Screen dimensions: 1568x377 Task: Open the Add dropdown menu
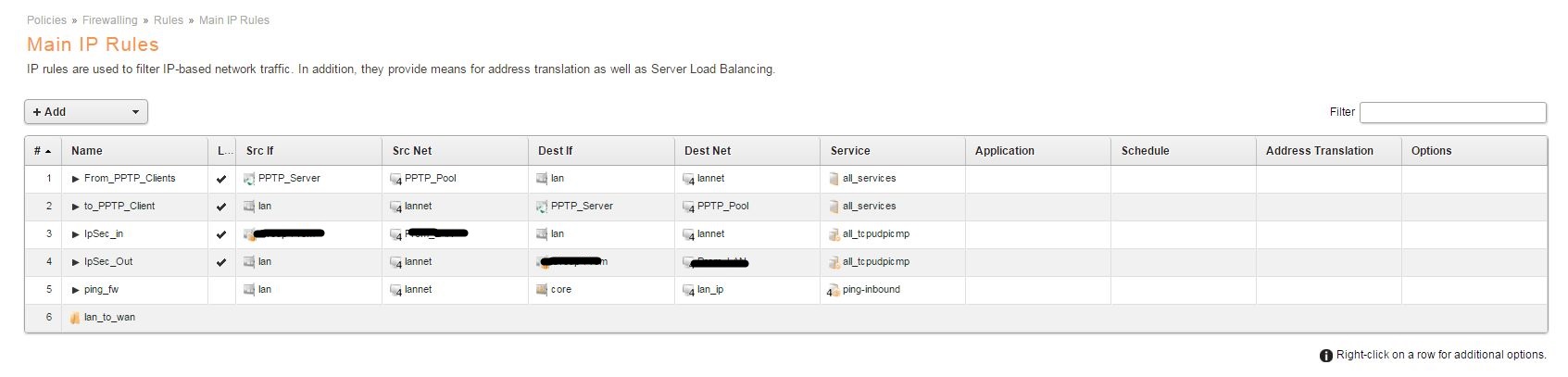(x=86, y=112)
